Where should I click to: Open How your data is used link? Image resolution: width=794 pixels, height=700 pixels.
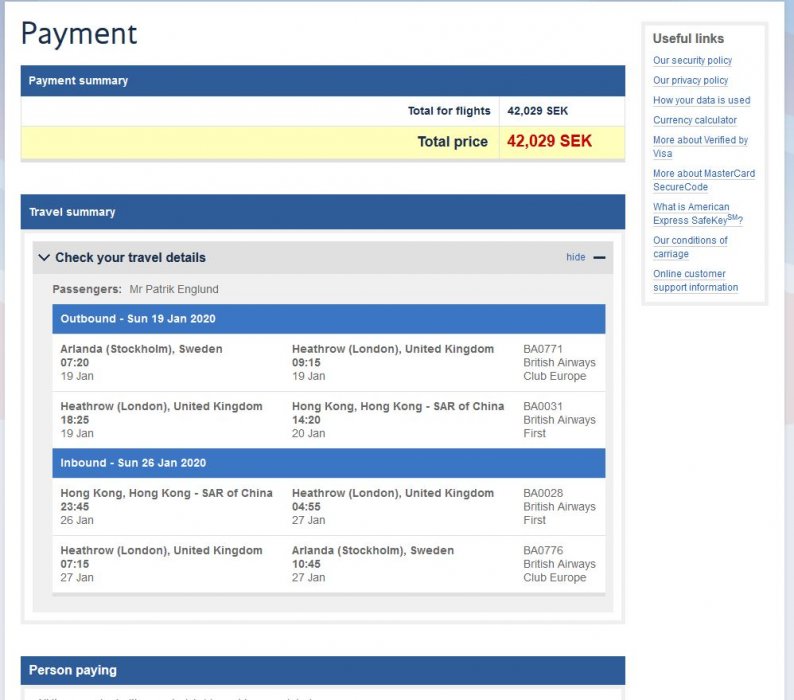(x=701, y=101)
